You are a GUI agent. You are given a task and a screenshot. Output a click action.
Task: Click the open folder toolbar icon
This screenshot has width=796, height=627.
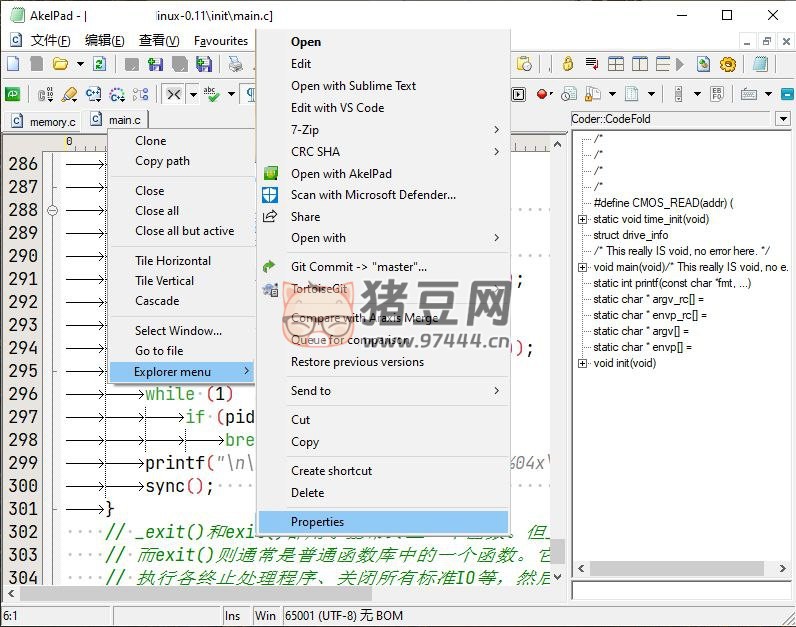61,64
